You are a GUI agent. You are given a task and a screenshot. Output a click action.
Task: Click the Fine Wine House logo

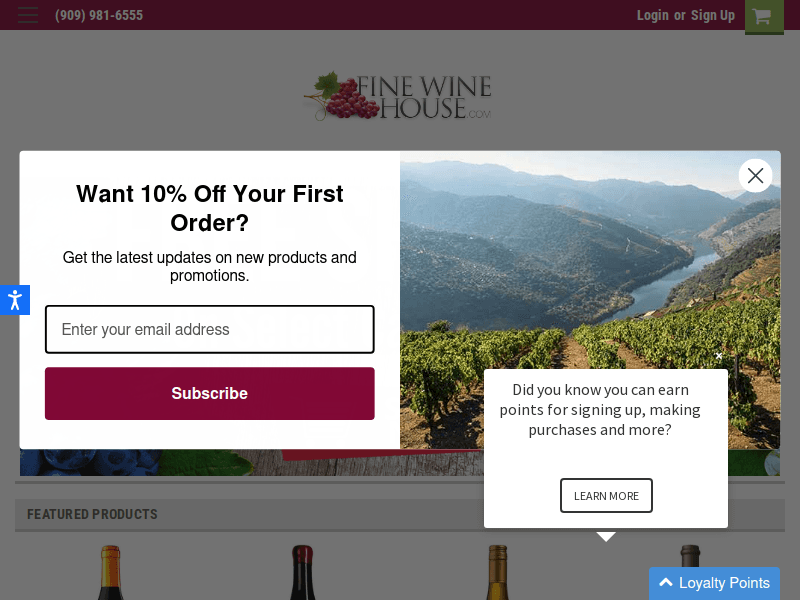click(x=398, y=96)
